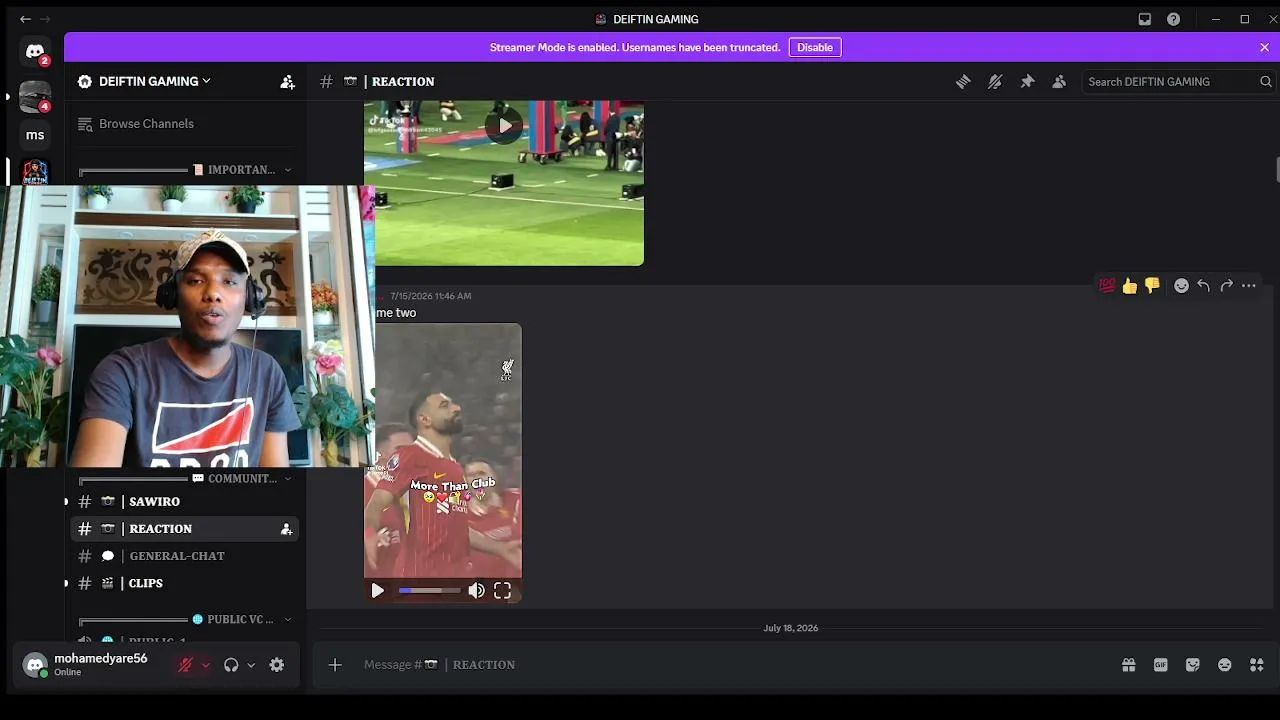Go back with the navigation arrow
This screenshot has width=1280, height=720.
click(x=25, y=19)
